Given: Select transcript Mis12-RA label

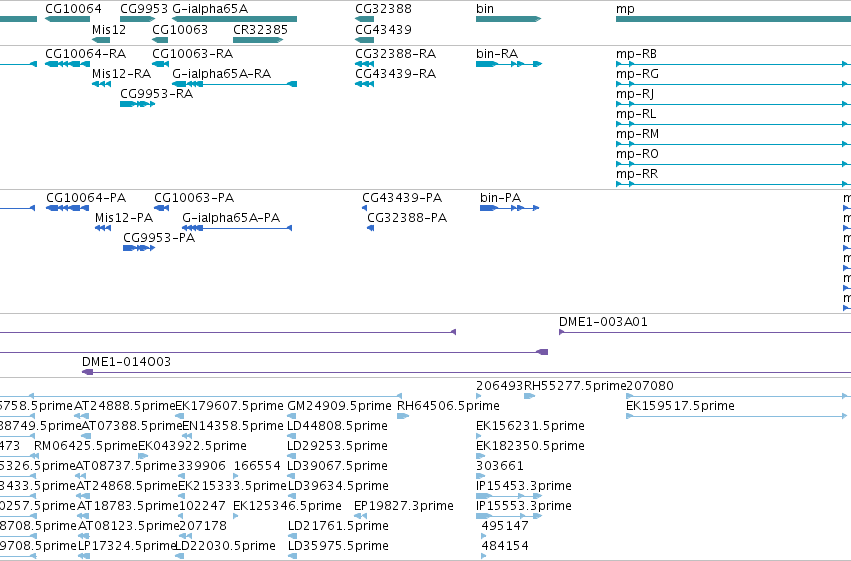Looking at the screenshot, I should (x=121, y=73).
